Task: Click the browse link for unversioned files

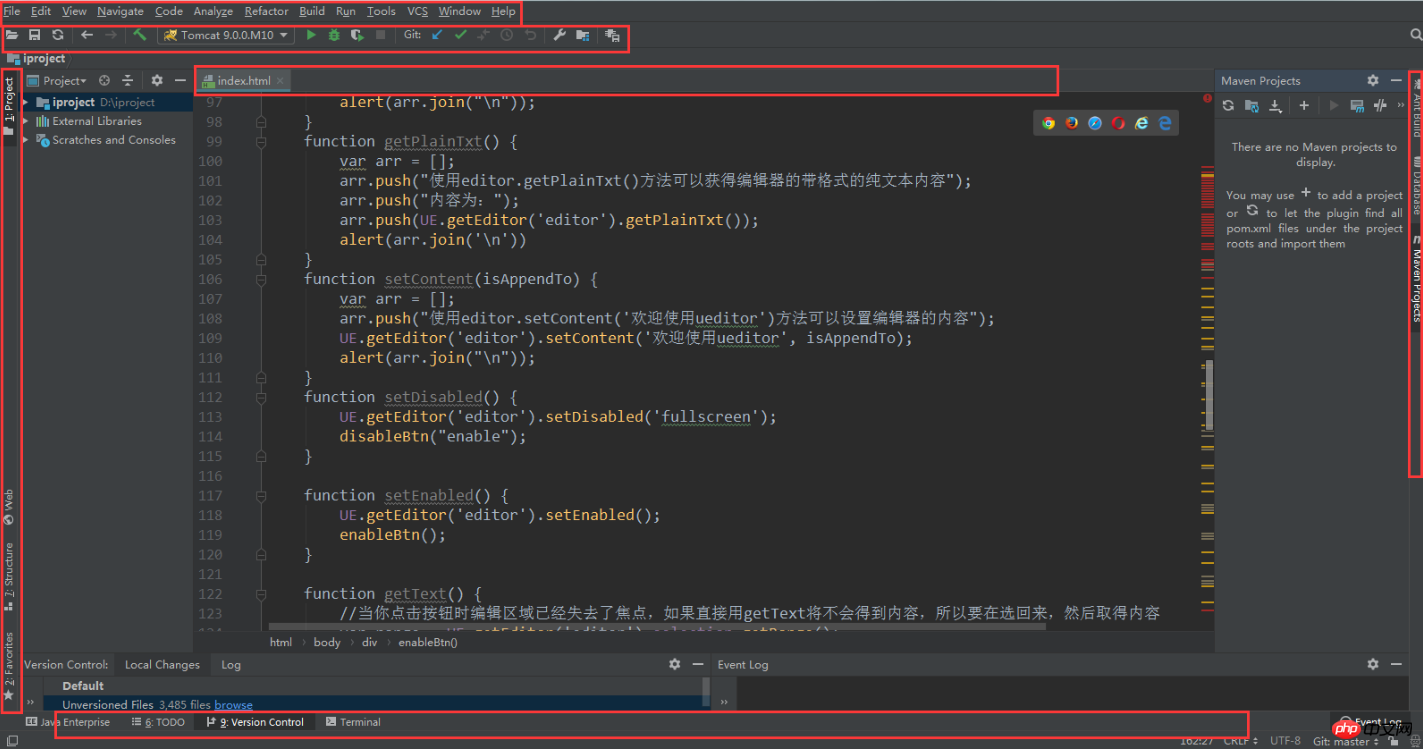Action: click(233, 705)
